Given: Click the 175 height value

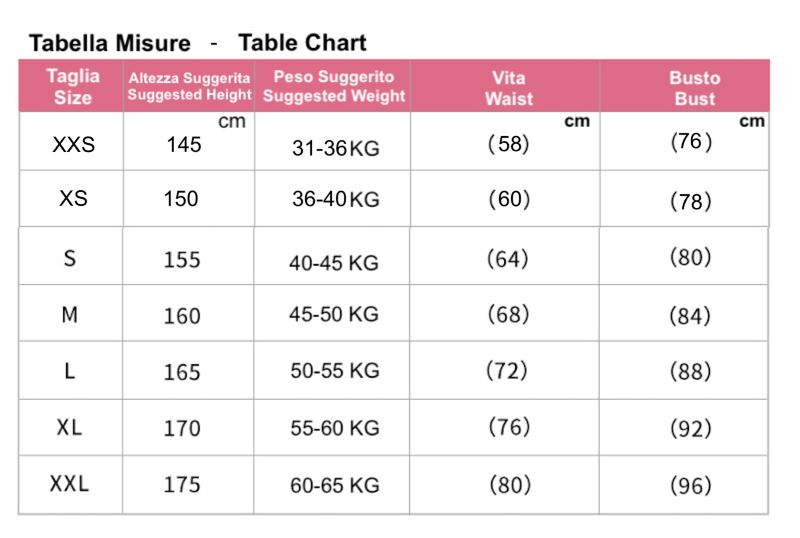Looking at the screenshot, I should pyautogui.click(x=182, y=485).
